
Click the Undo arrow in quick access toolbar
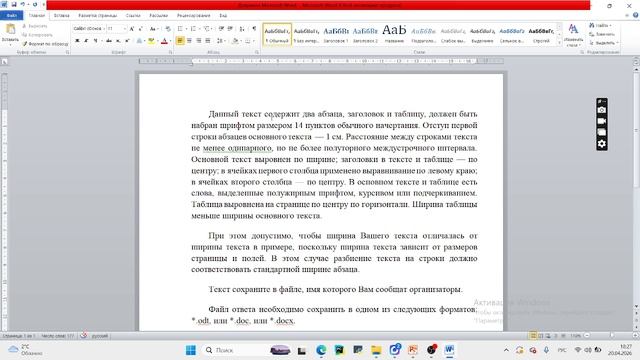(22, 4)
